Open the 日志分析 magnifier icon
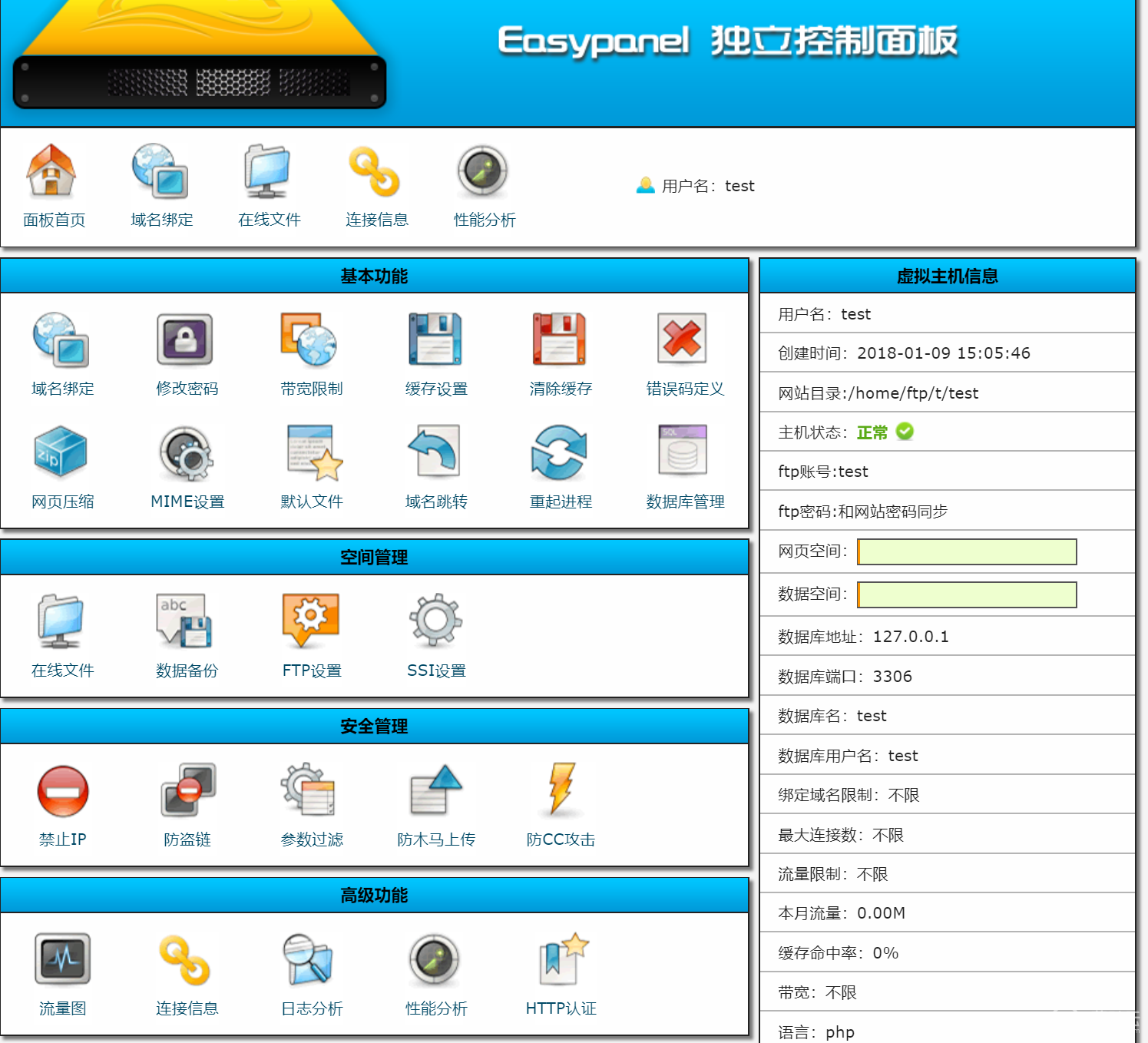 tap(309, 959)
